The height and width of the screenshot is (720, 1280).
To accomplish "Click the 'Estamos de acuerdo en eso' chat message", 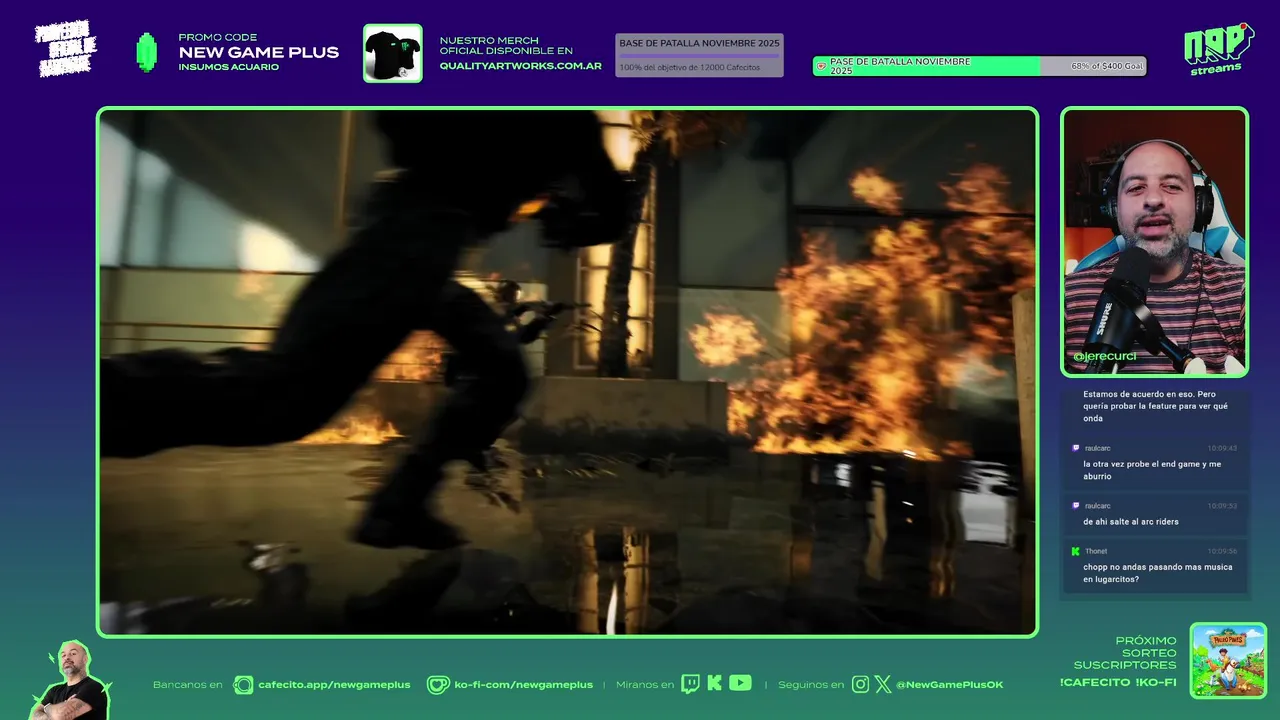I will tap(1155, 406).
